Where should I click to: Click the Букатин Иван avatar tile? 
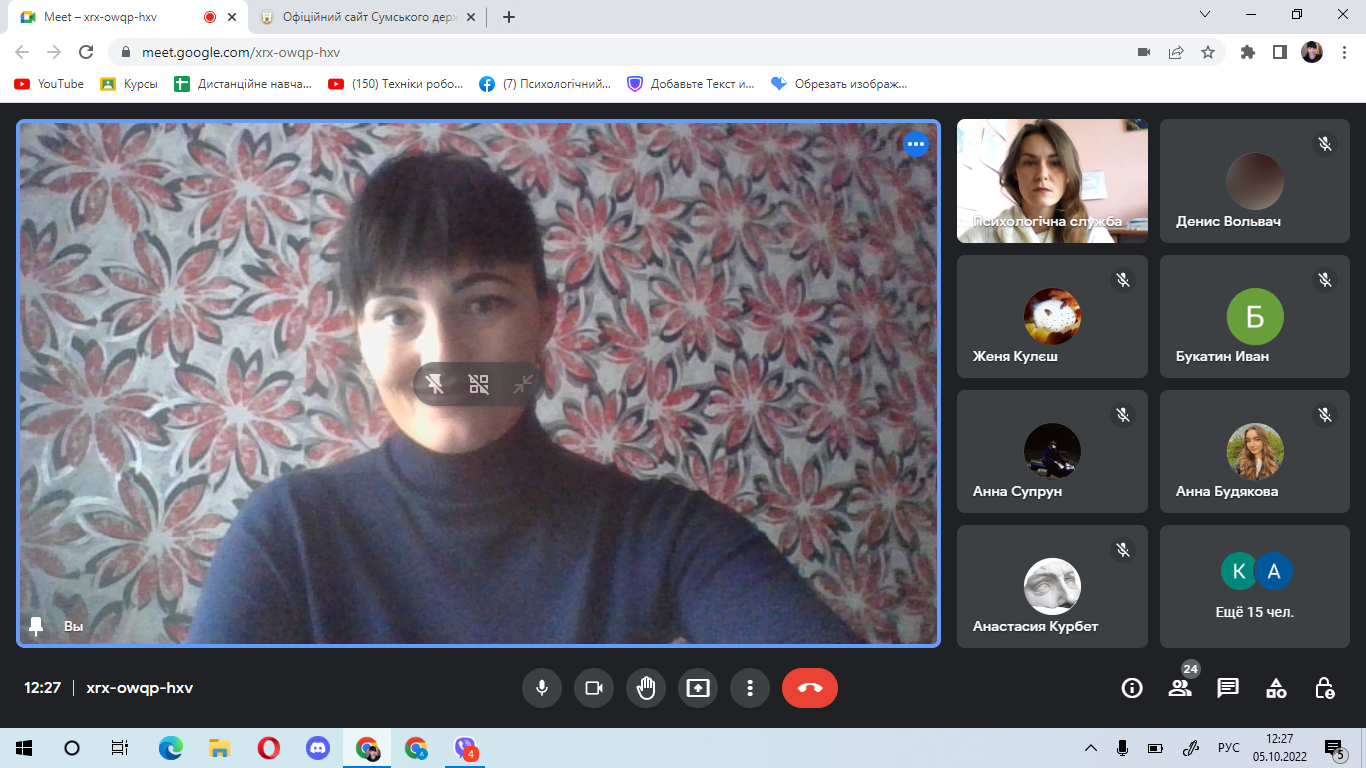(1254, 316)
